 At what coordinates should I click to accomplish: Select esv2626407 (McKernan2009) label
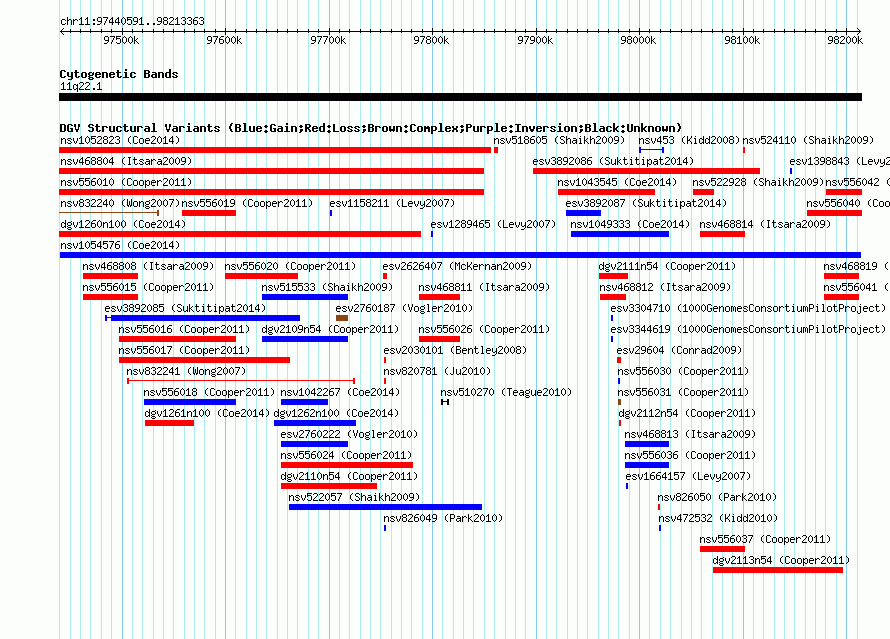click(457, 266)
